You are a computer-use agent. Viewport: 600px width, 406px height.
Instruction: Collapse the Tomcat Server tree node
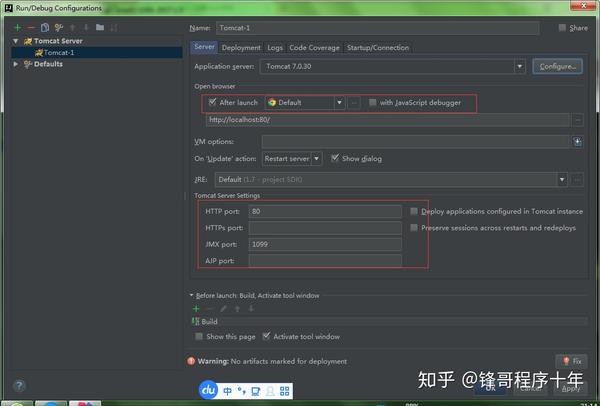tap(16, 41)
